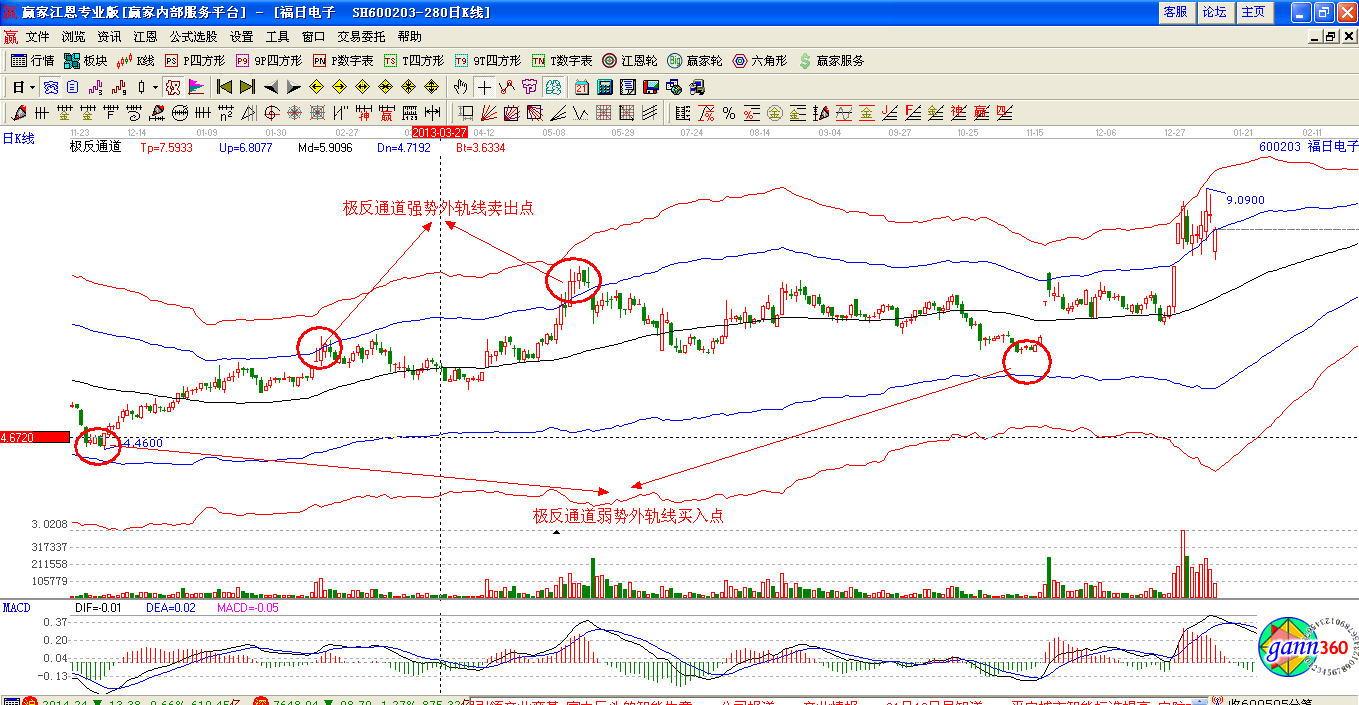1359x705 pixels.
Task: Jump to first bar with skip-start icon
Action: click(224, 87)
